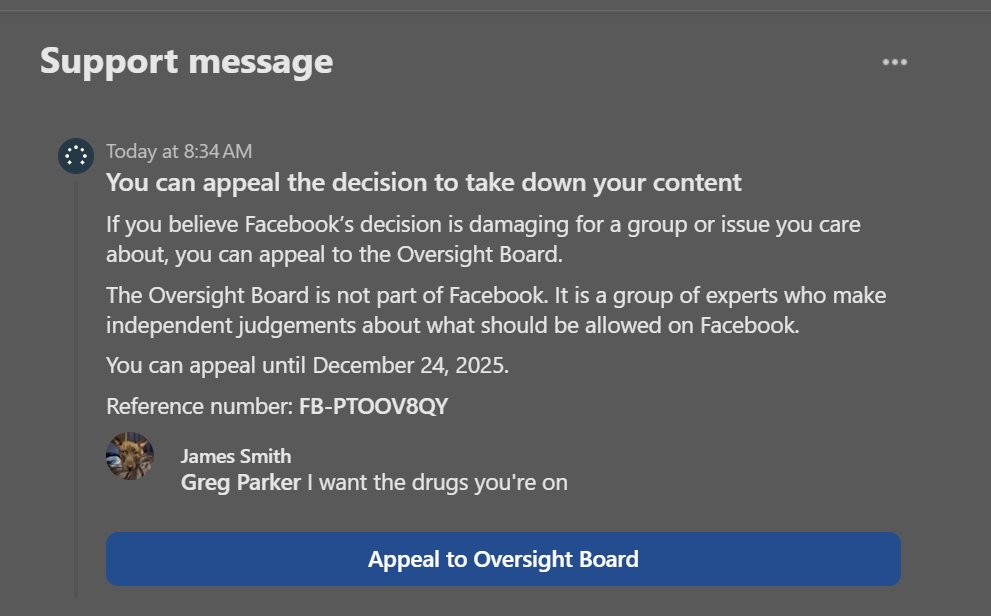The image size is (991, 616).
Task: Click the date December 24, 2025
Action: pyautogui.click(x=410, y=365)
